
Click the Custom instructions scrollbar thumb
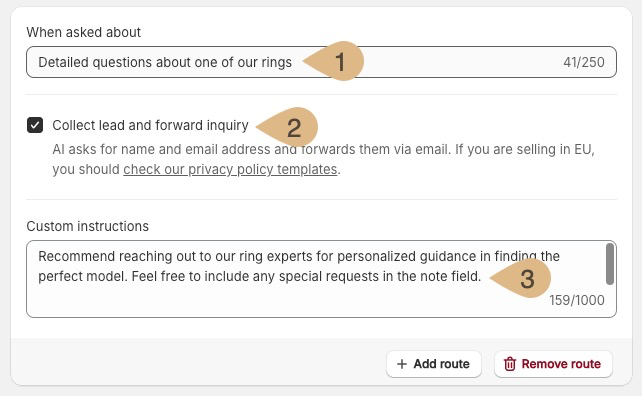pyautogui.click(x=610, y=264)
